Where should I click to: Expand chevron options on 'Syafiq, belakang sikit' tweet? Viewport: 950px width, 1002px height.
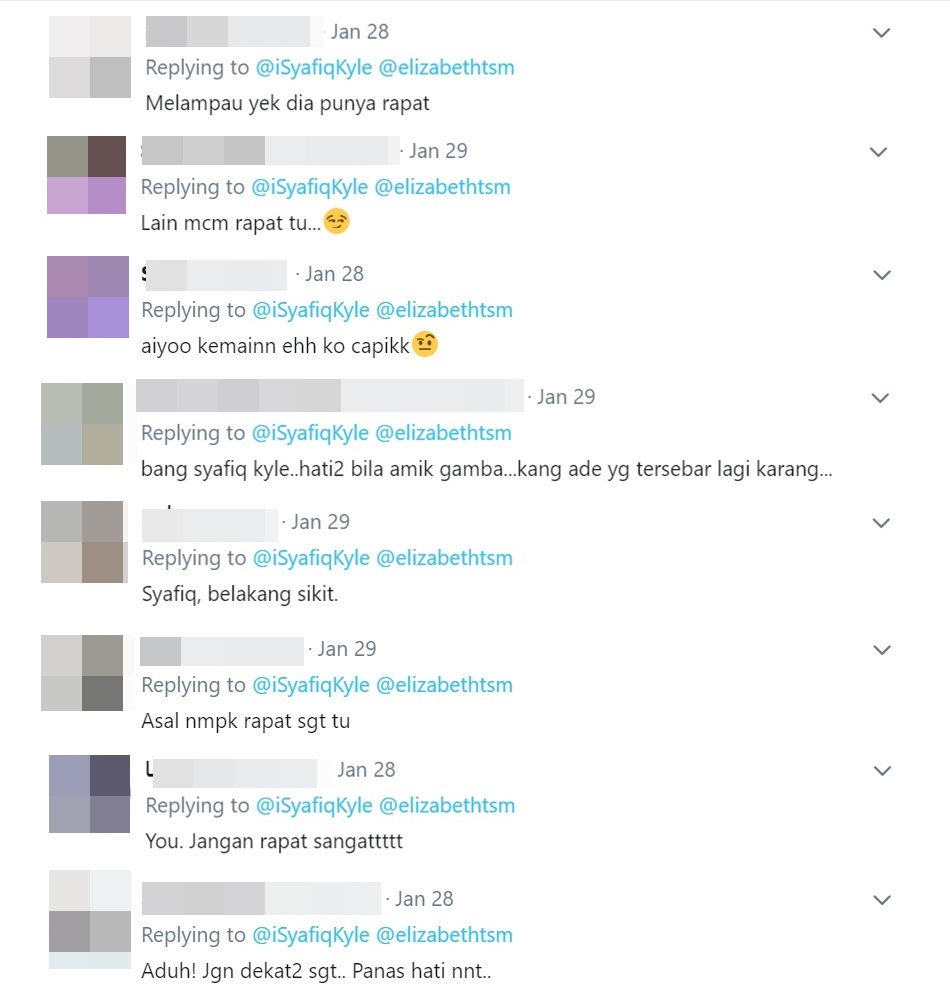[881, 523]
